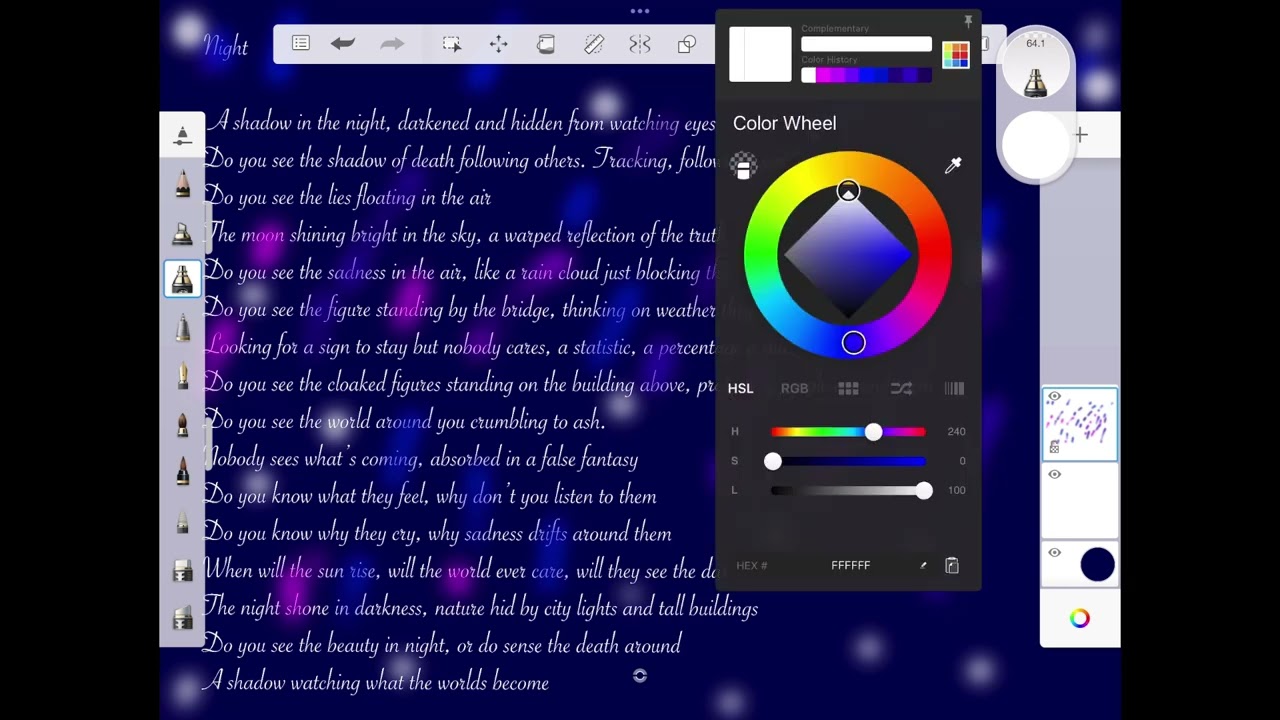Select the dark red-tip brush

tap(182, 472)
